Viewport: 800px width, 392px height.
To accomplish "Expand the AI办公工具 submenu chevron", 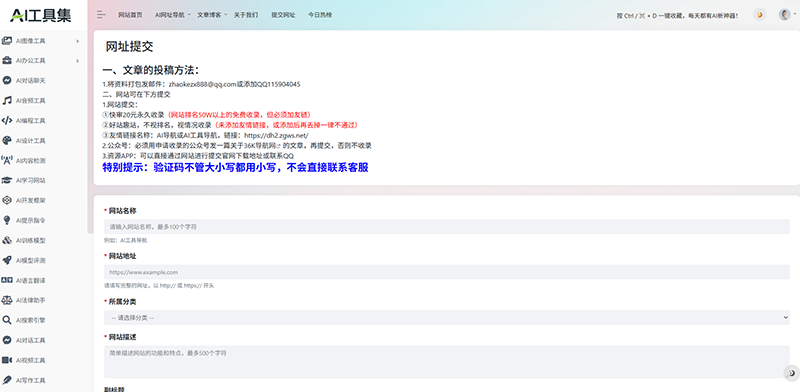I will [x=78, y=61].
